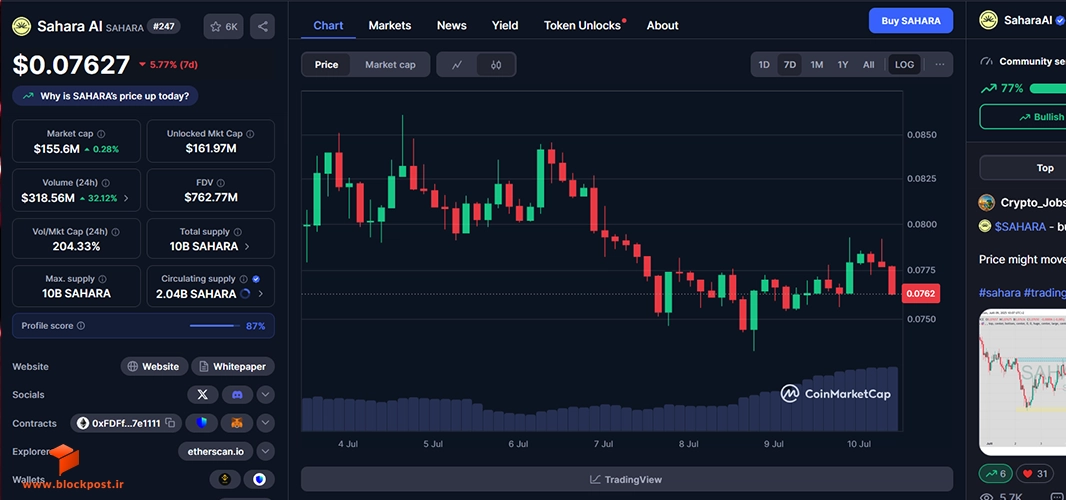Click the Buy SAHARA button
Viewport: 1066px width, 500px height.
pos(911,21)
